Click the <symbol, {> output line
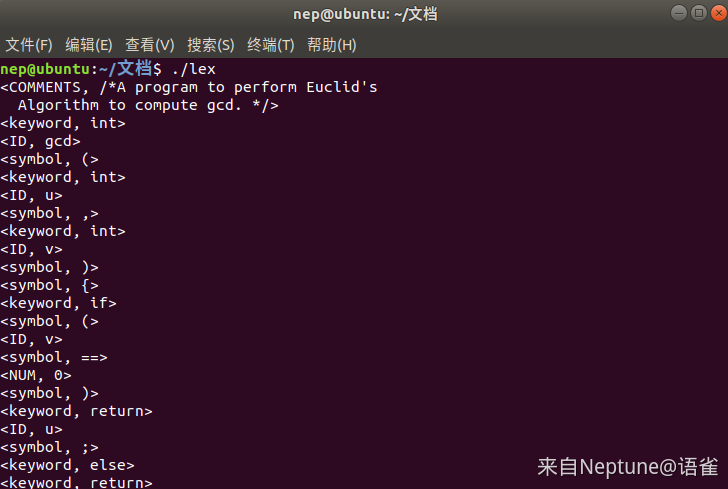 pos(49,285)
